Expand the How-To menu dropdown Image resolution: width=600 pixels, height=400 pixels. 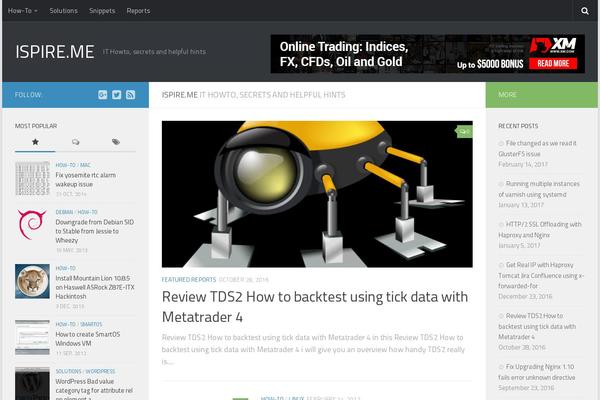click(x=23, y=11)
